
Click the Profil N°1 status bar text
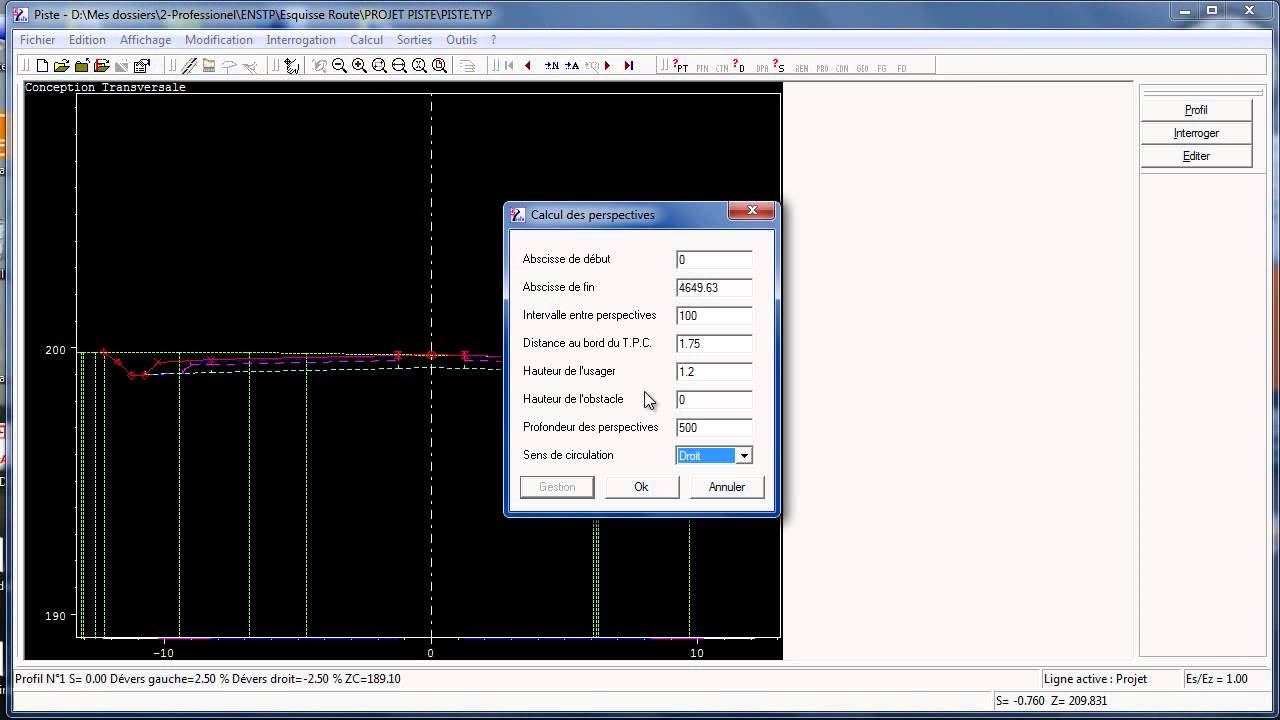(207, 679)
